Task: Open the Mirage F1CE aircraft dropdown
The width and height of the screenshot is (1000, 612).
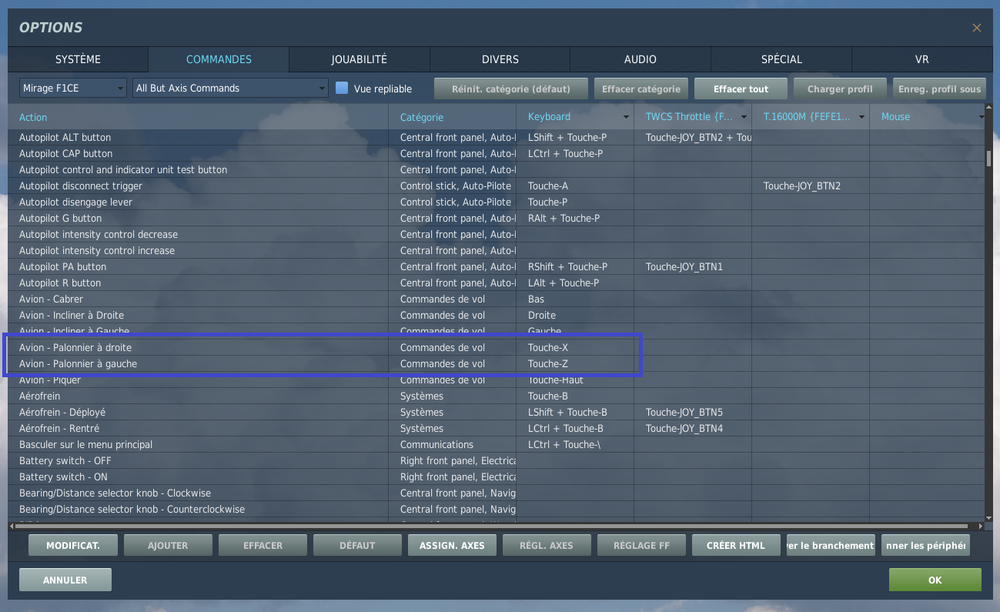Action: pyautogui.click(x=72, y=88)
